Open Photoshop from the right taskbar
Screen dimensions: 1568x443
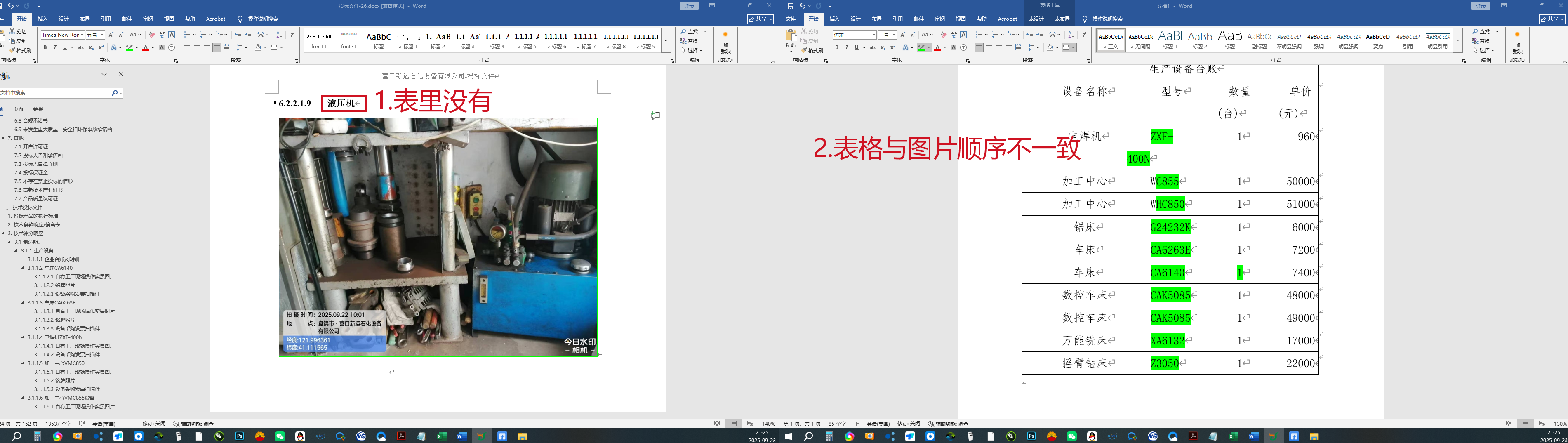point(1031,436)
